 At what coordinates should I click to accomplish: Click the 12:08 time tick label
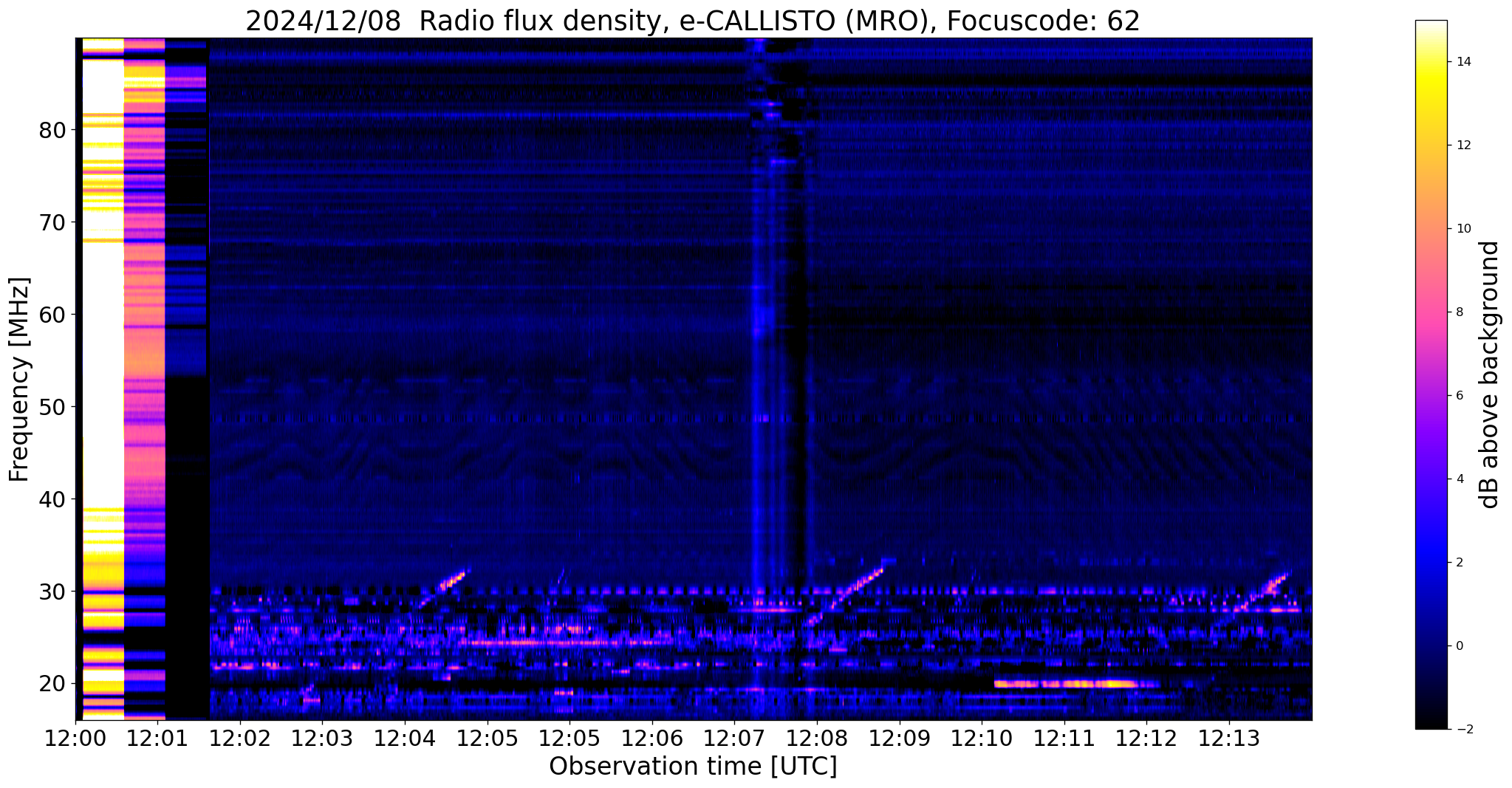click(x=817, y=739)
